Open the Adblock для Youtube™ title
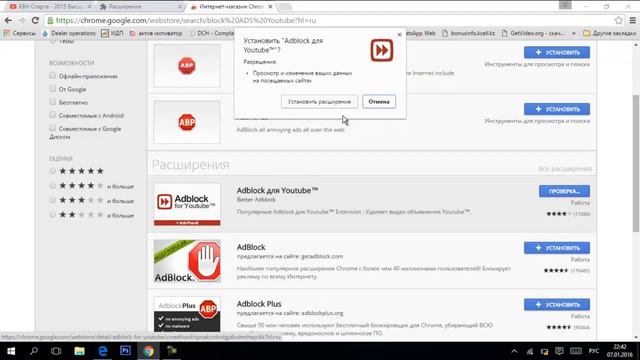The width and height of the screenshot is (640, 360). pos(277,190)
